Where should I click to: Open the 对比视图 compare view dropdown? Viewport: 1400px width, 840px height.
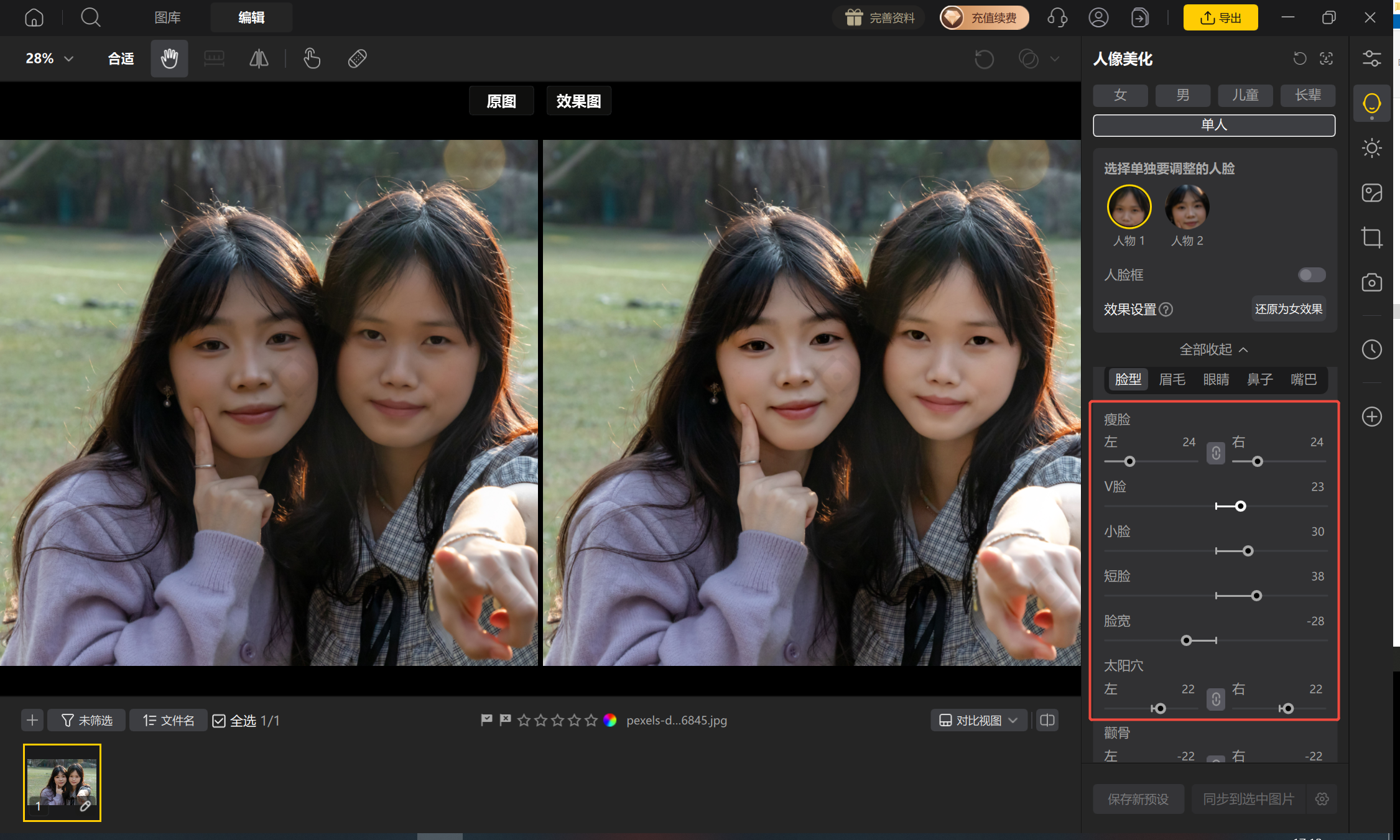[978, 720]
